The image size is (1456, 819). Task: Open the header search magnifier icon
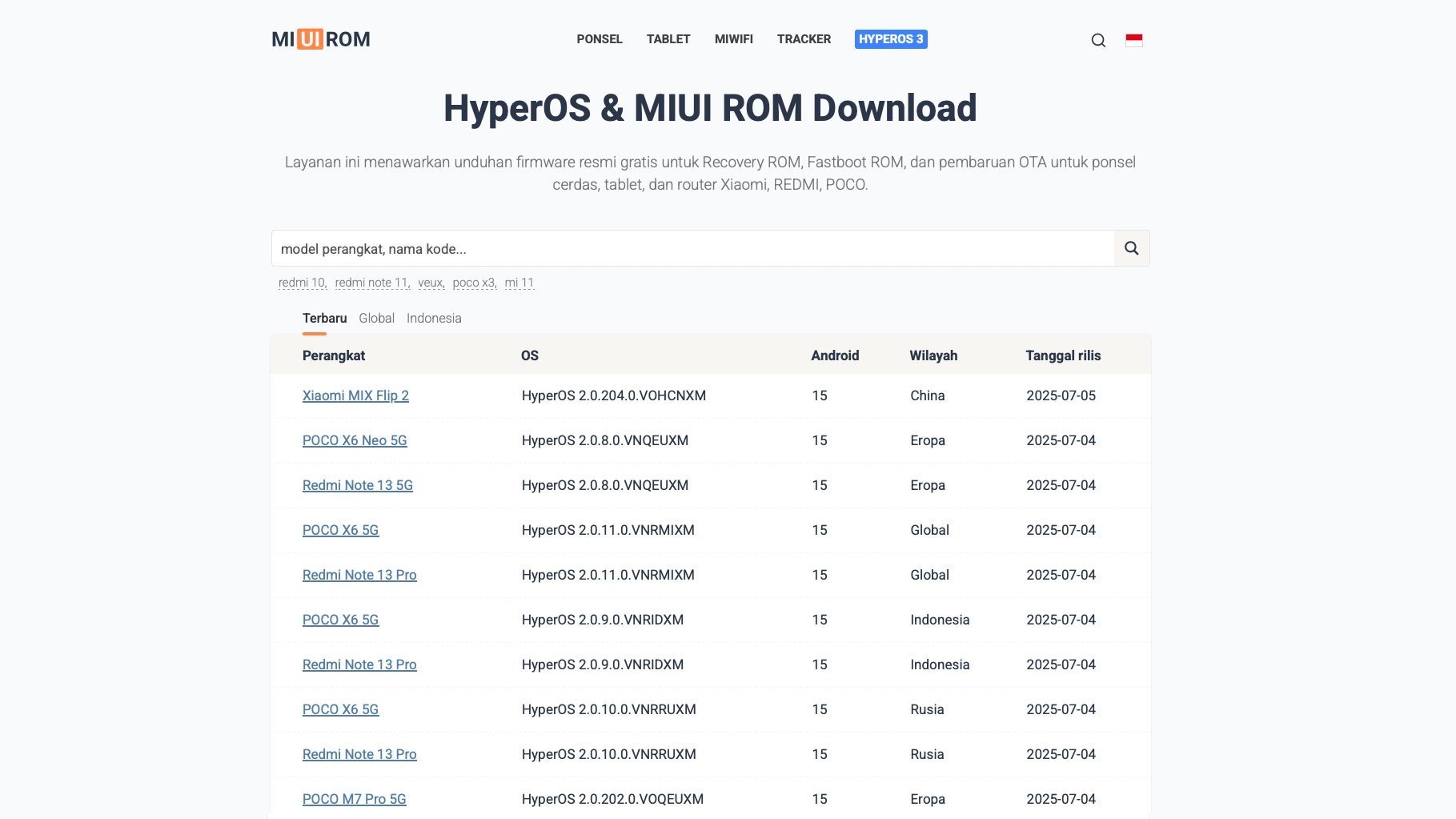pos(1098,40)
